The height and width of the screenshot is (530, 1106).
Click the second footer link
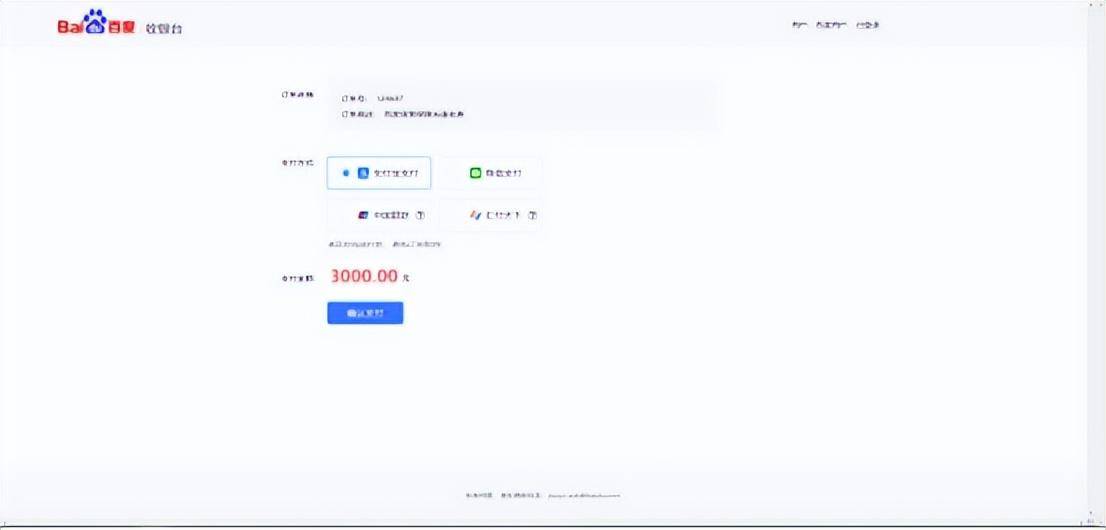(x=521, y=495)
